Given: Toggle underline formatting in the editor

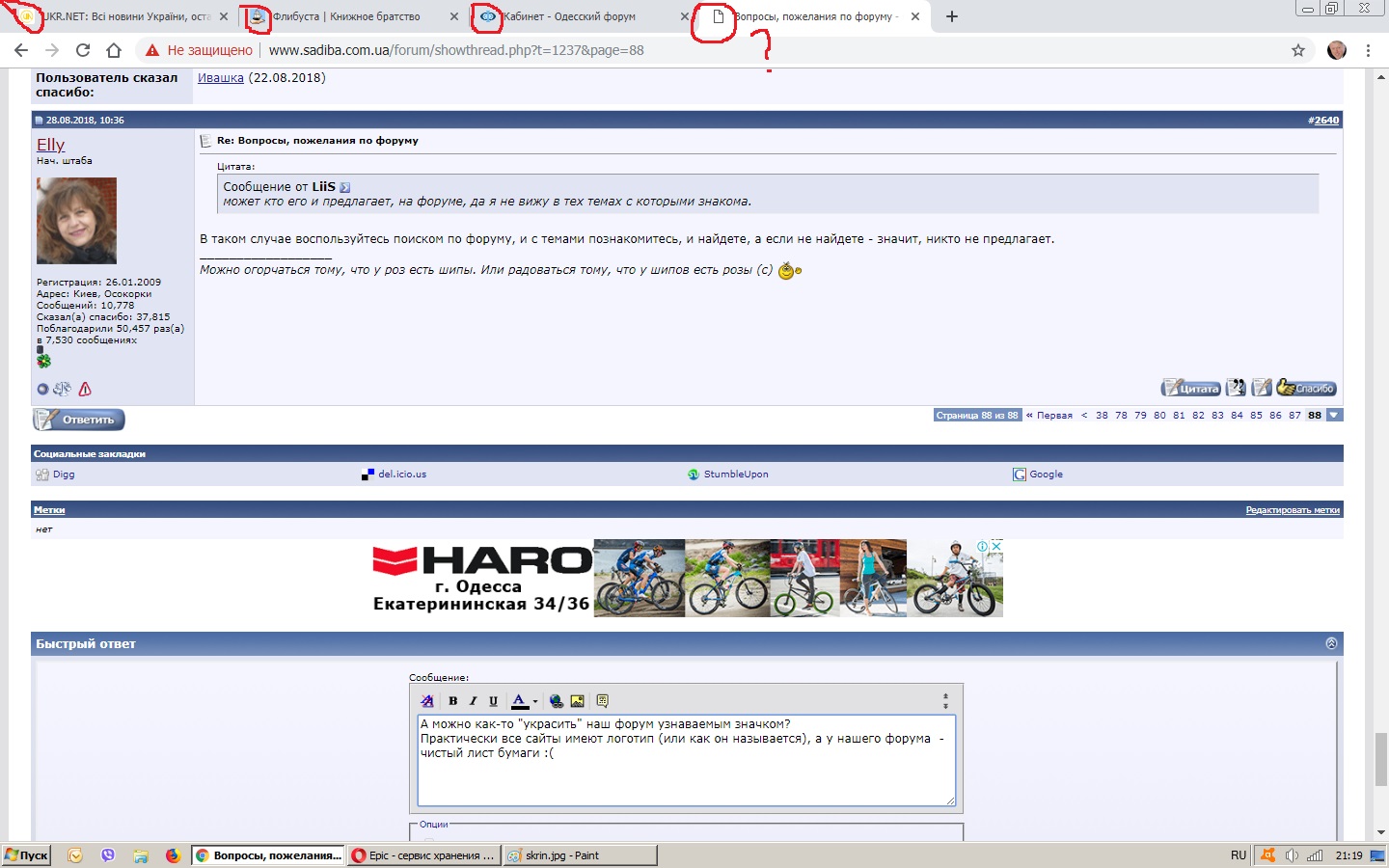Looking at the screenshot, I should click(493, 701).
